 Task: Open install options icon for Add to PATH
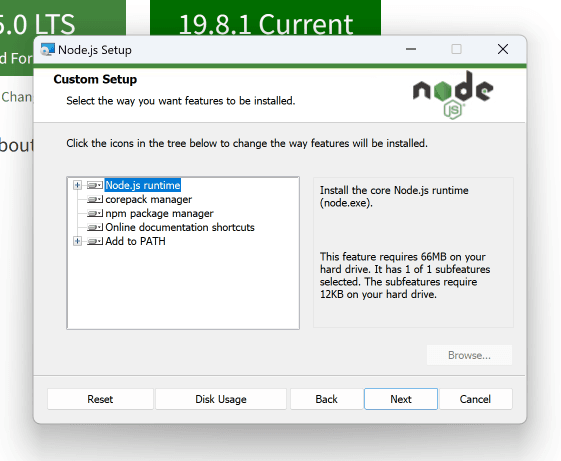point(95,241)
